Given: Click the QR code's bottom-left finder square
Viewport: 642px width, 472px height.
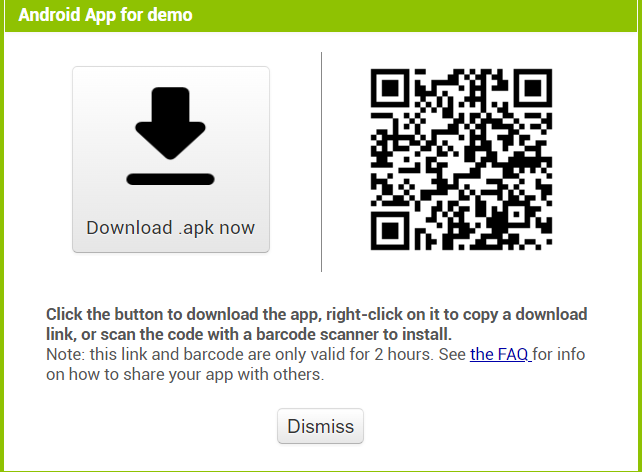Looking at the screenshot, I should 390,231.
